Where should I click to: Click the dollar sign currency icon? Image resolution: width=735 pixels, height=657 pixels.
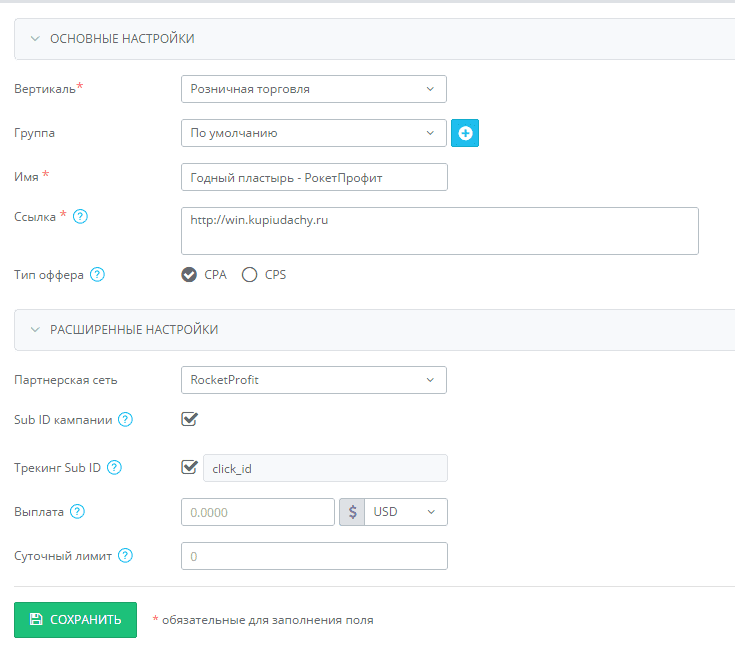[352, 512]
